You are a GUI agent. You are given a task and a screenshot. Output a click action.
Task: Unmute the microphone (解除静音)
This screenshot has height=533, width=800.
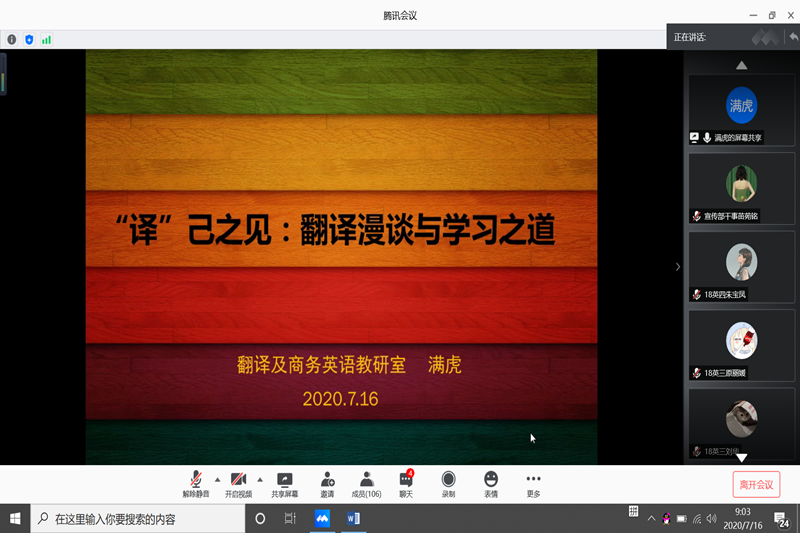coord(196,484)
